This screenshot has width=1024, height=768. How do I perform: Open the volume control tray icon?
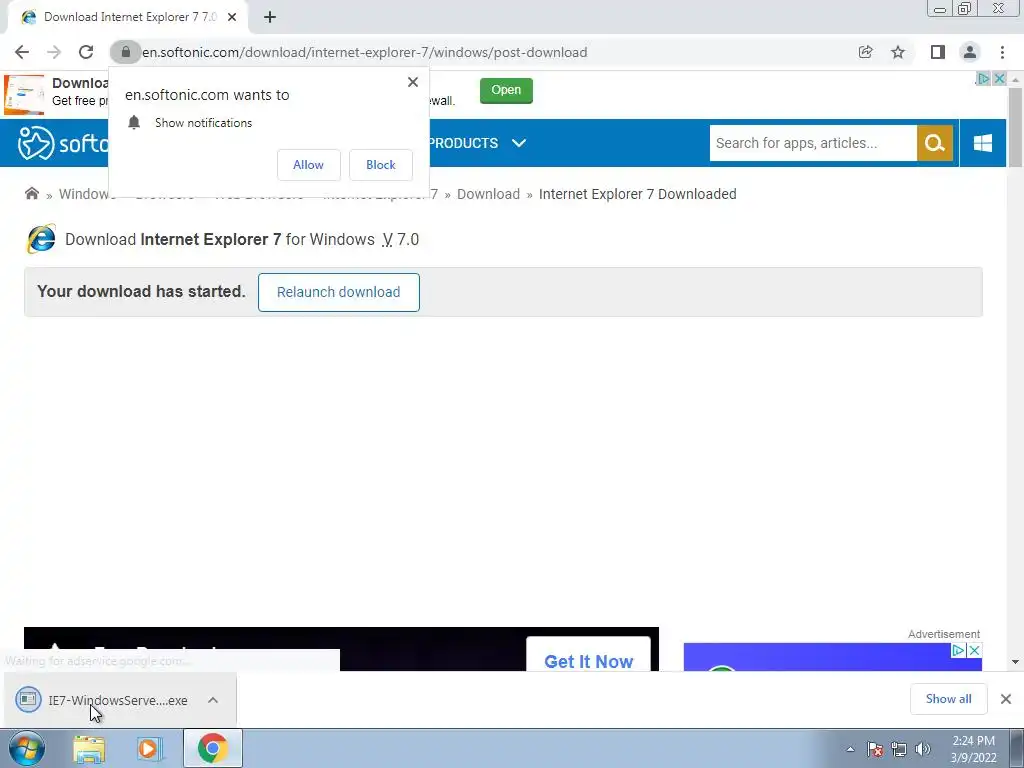[x=923, y=749]
